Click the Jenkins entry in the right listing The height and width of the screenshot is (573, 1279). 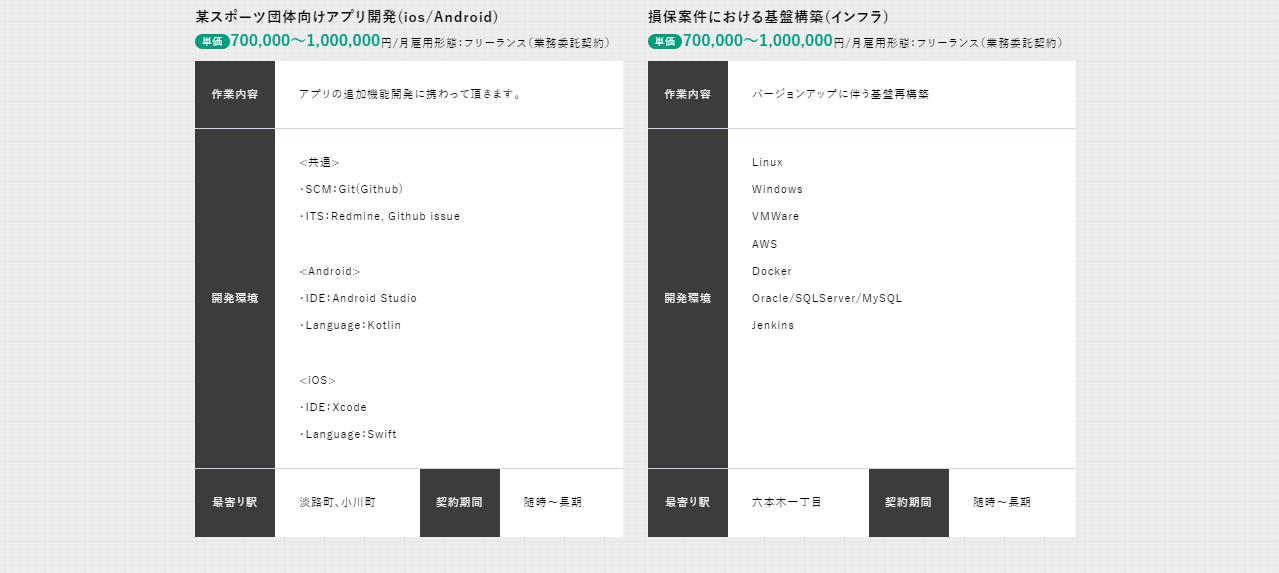tap(773, 325)
